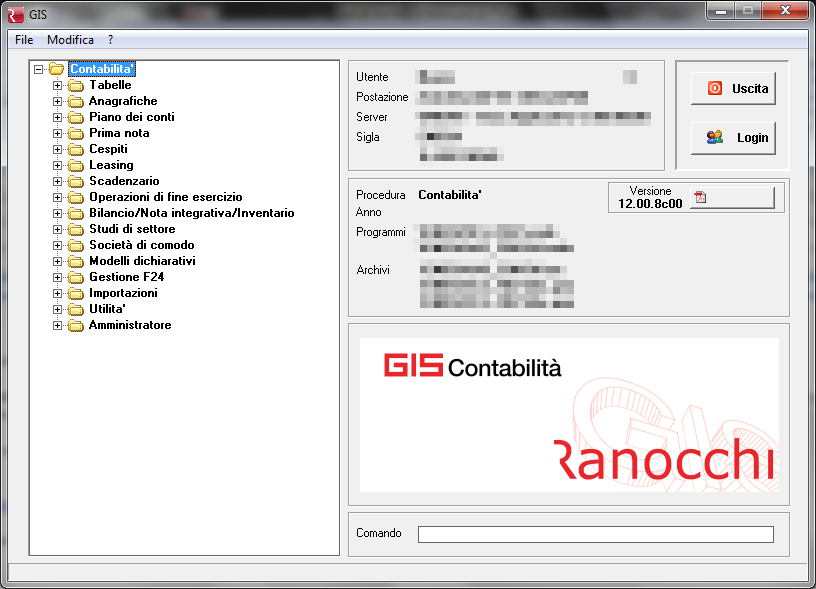Open the File menu
Viewport: 816px width, 589px height.
[24, 40]
